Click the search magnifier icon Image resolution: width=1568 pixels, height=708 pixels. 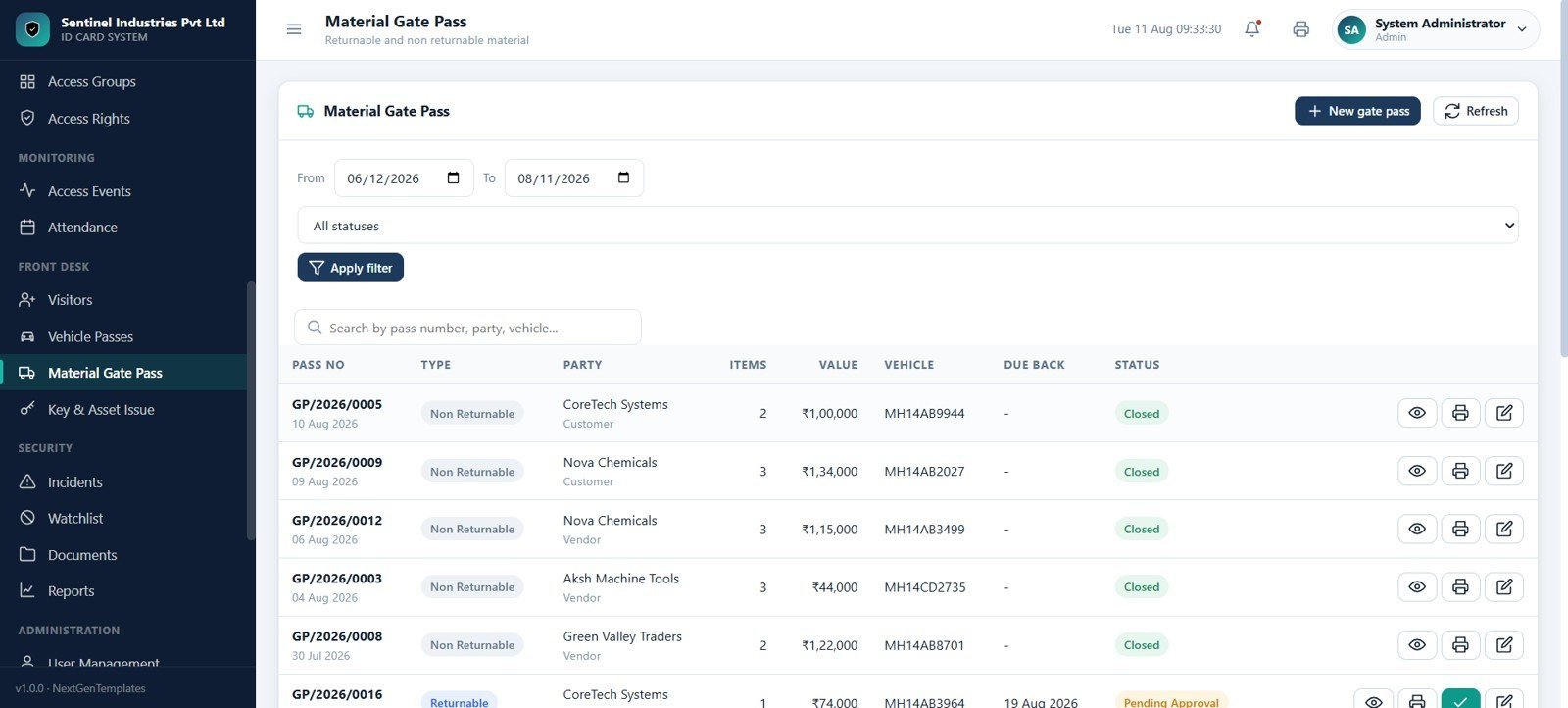tap(315, 328)
